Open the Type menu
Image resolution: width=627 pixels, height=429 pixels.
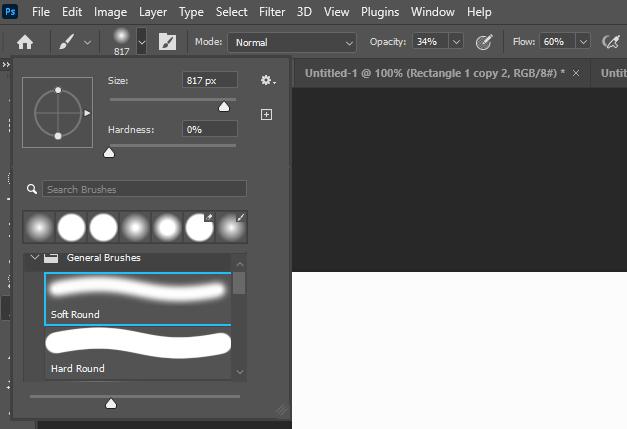coord(191,12)
